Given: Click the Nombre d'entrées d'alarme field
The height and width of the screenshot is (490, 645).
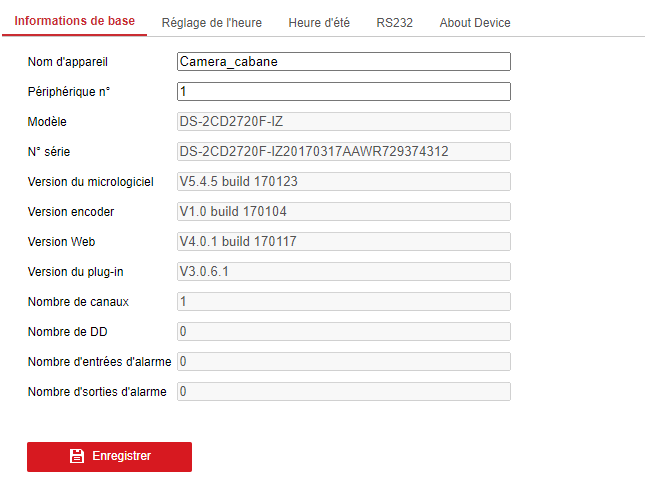Looking at the screenshot, I should [343, 362].
